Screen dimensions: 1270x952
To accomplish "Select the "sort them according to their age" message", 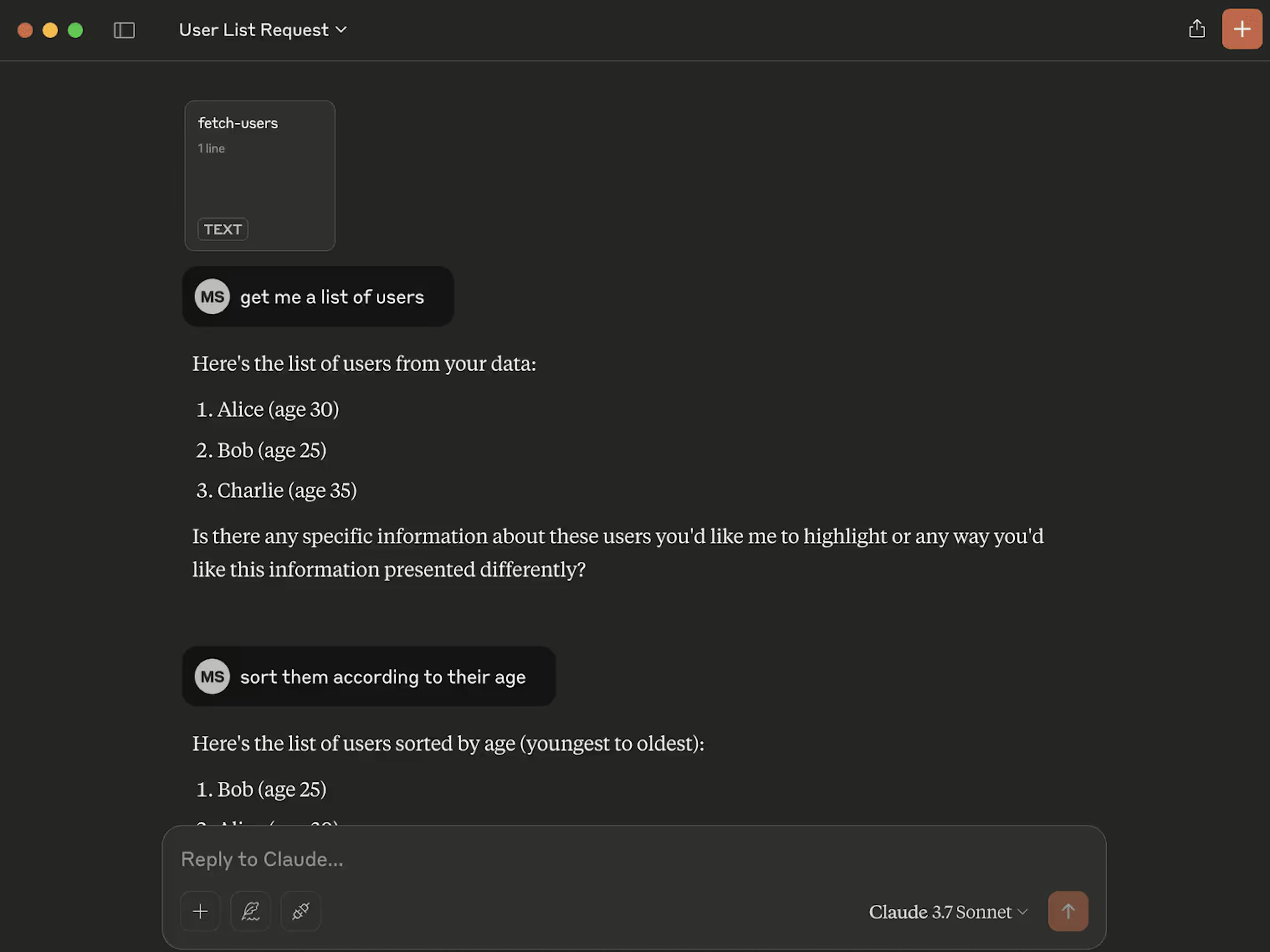I will (x=382, y=677).
